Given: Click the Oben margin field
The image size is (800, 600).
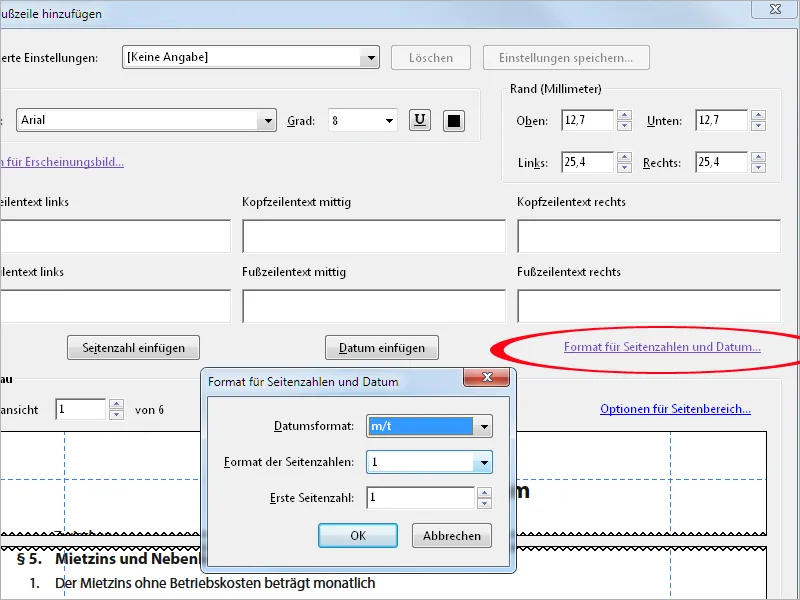Looking at the screenshot, I should 587,120.
